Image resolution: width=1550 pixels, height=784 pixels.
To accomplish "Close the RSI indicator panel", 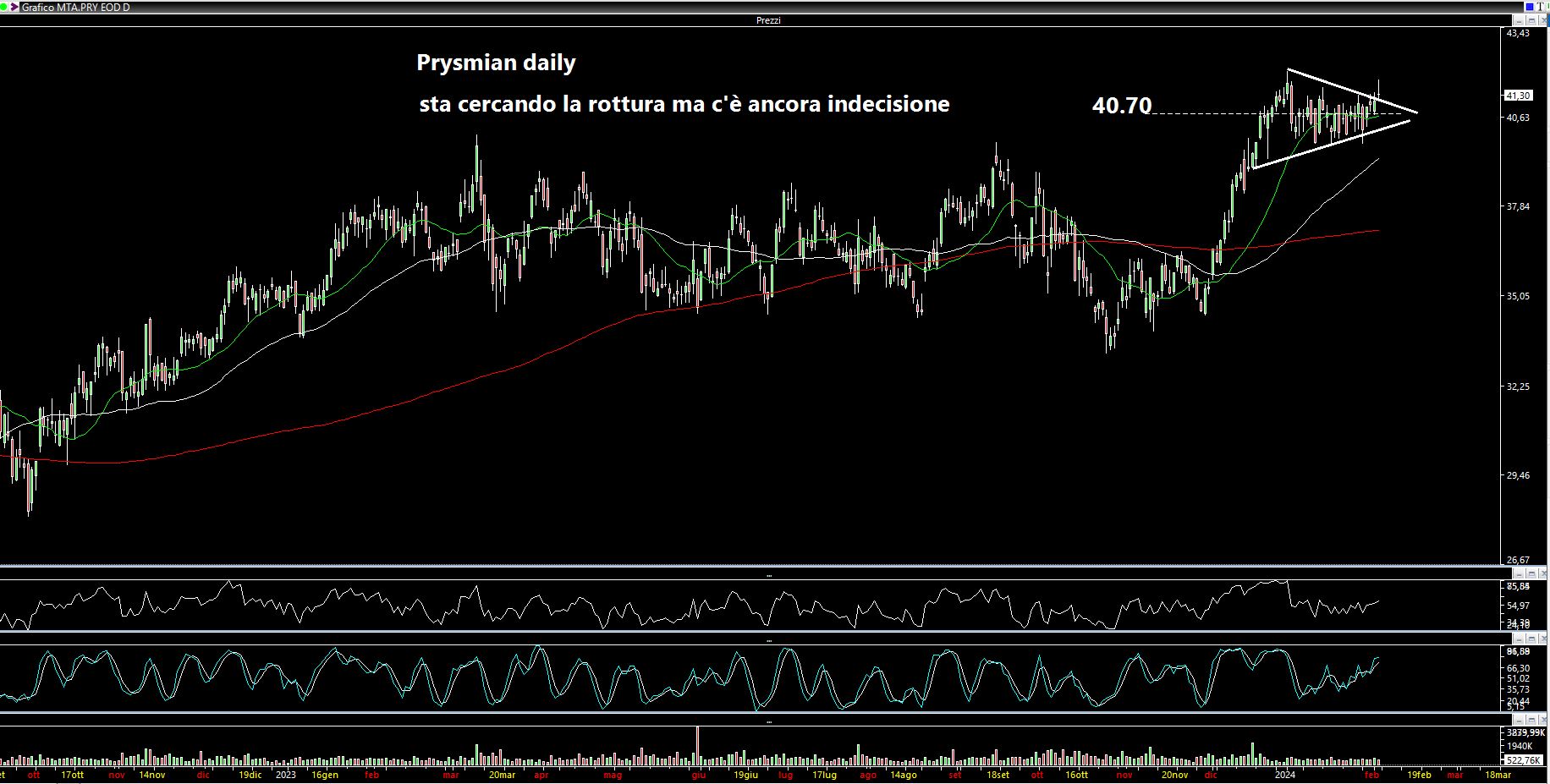I will click(1544, 573).
